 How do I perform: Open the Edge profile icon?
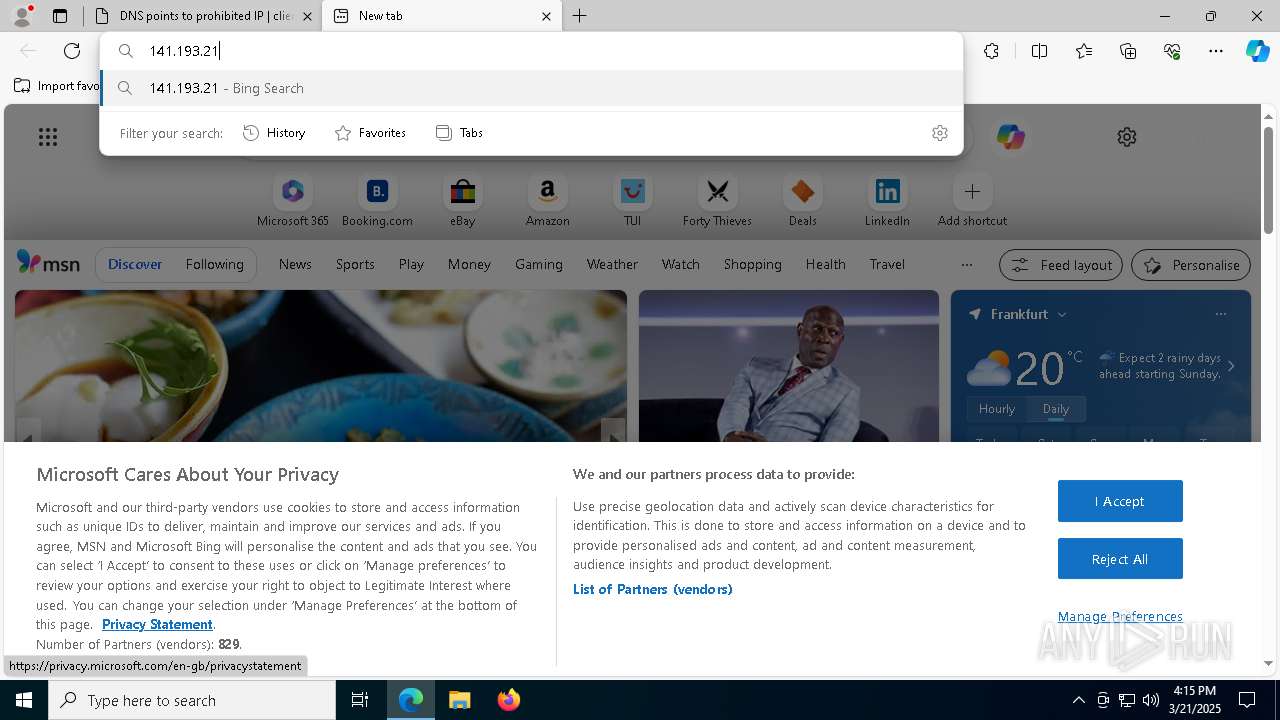click(22, 16)
